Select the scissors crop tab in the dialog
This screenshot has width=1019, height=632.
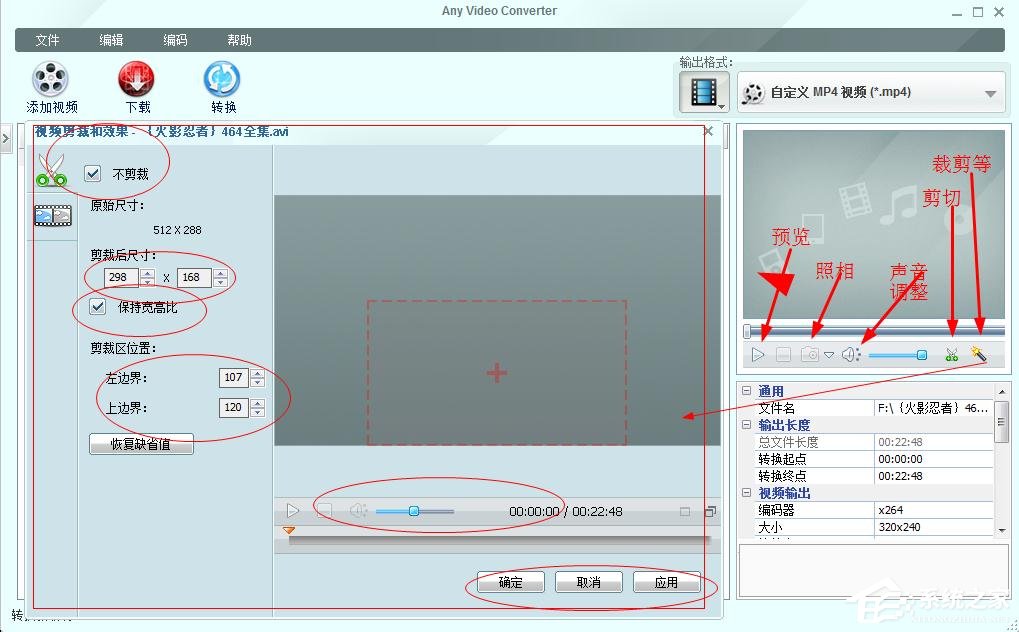[50, 172]
